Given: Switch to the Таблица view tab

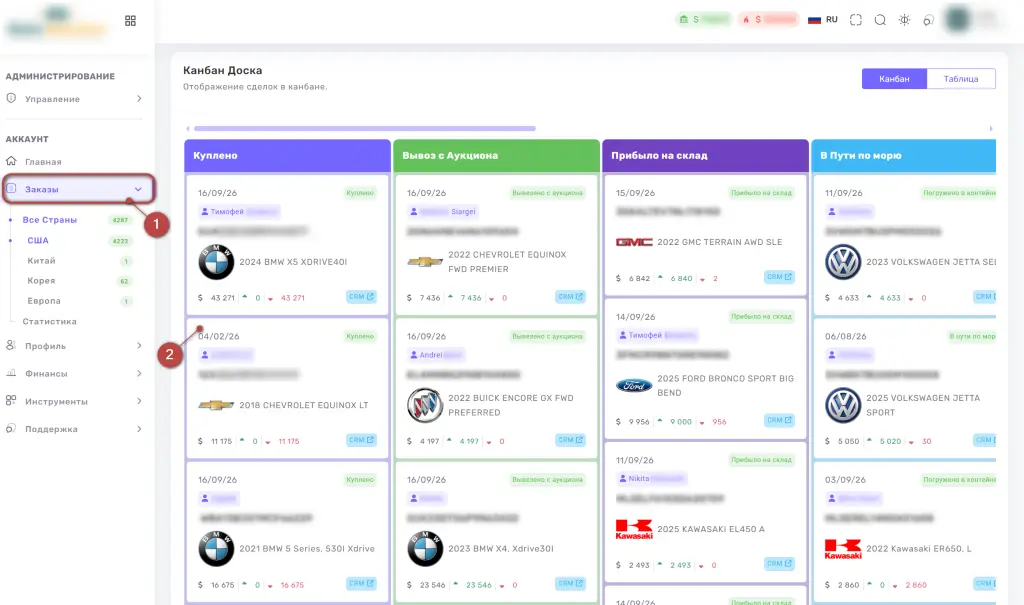Looking at the screenshot, I should pos(961,78).
